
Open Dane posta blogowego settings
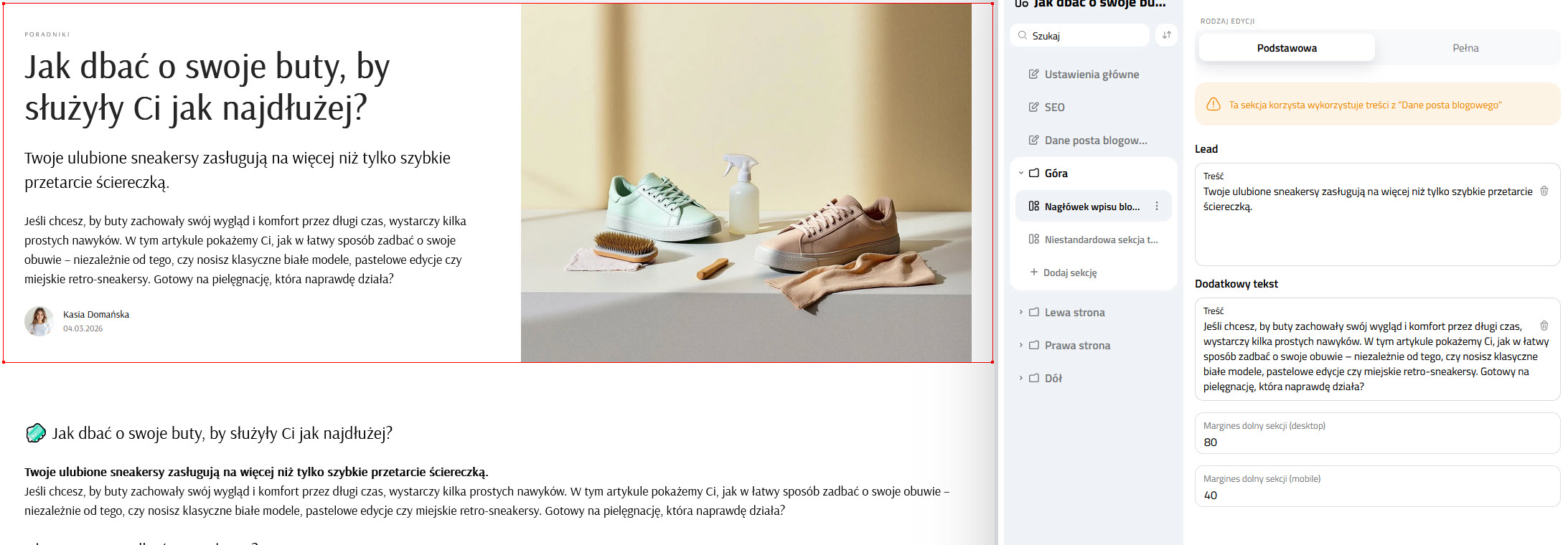(x=1095, y=141)
